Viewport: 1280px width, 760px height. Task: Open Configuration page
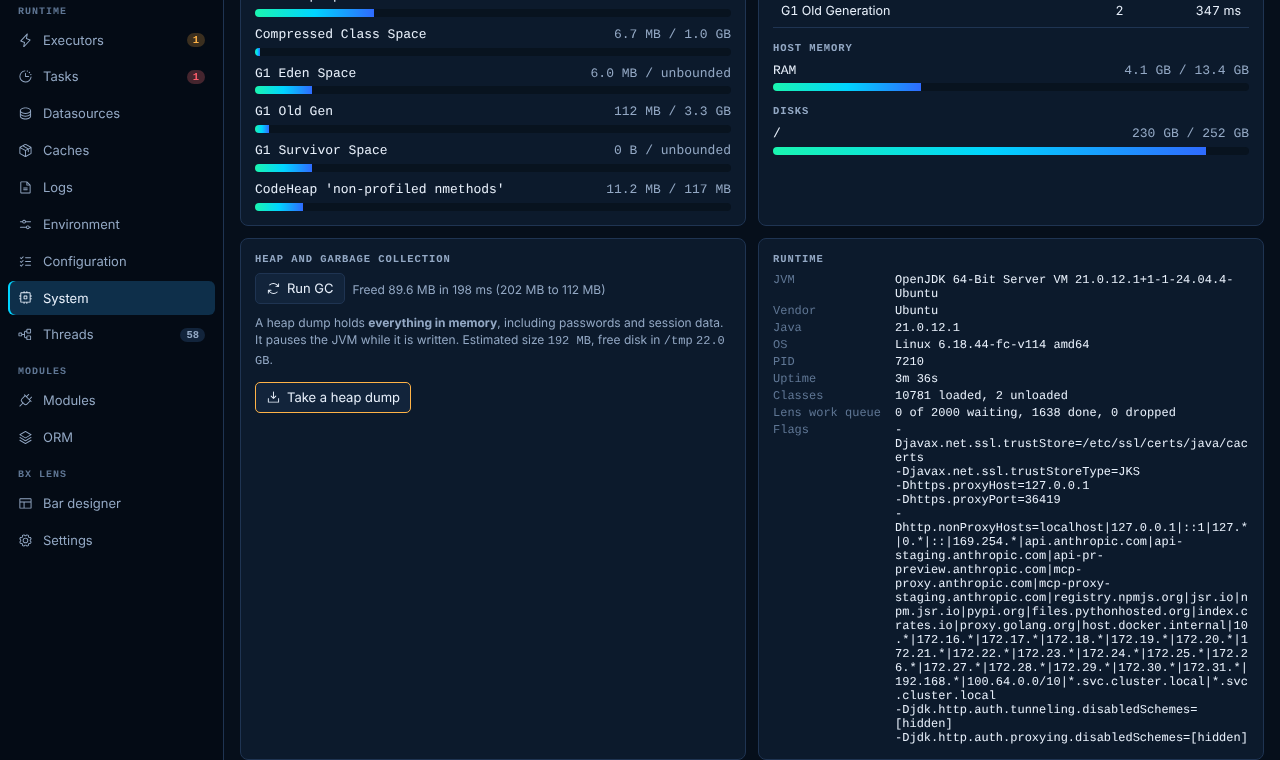pyautogui.click(x=111, y=262)
